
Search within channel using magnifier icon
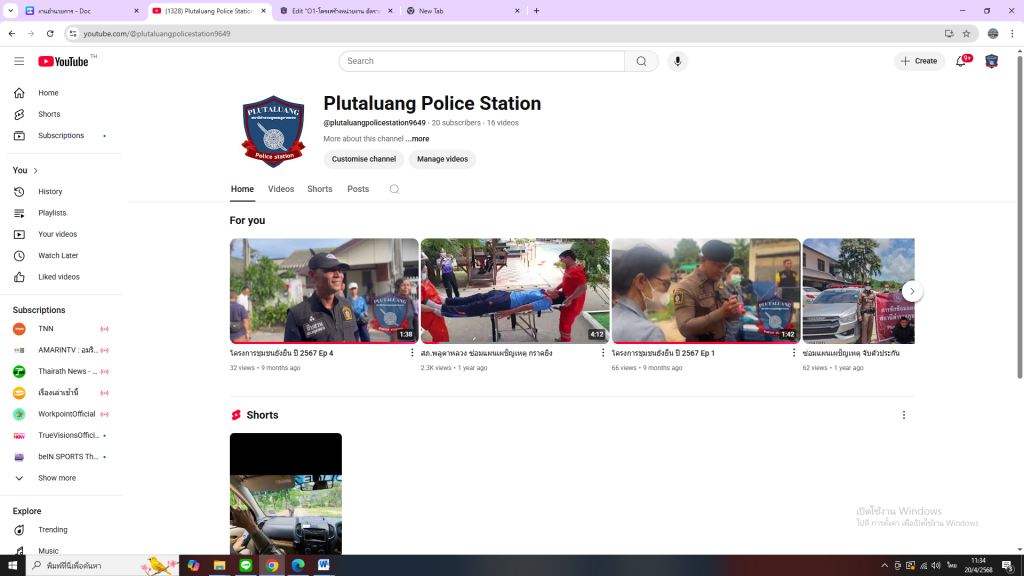point(394,189)
